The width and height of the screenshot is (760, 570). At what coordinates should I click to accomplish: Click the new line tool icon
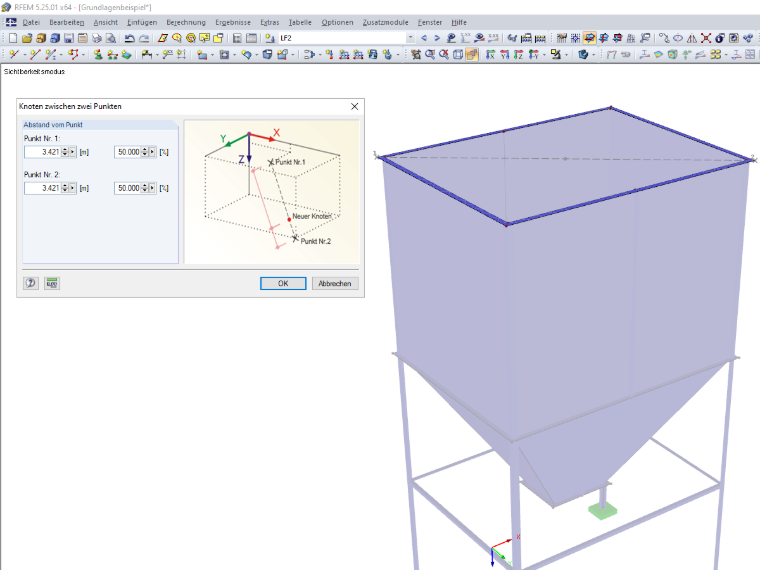click(x=34, y=55)
